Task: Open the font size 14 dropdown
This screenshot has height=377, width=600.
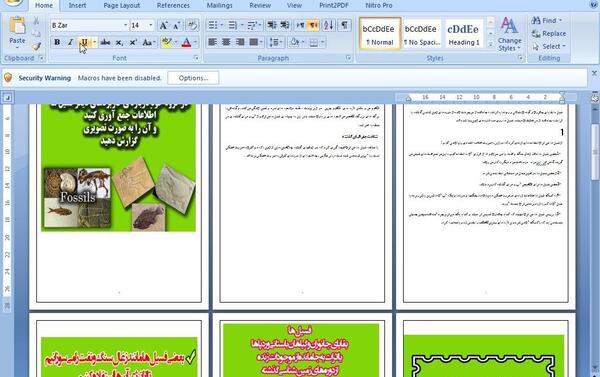Action: click(151, 25)
